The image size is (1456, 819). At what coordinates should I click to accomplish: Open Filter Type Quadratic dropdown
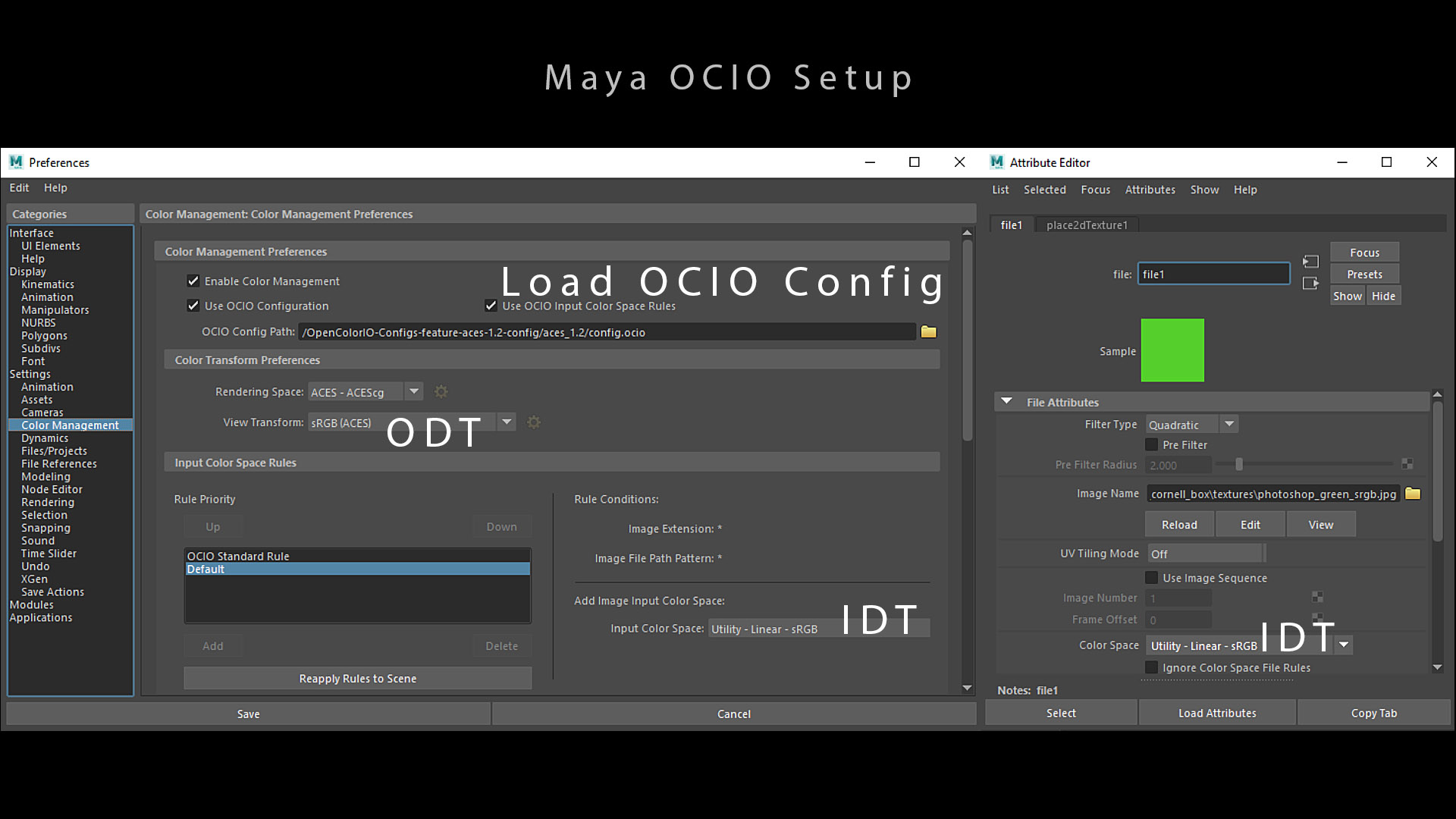pos(1229,425)
